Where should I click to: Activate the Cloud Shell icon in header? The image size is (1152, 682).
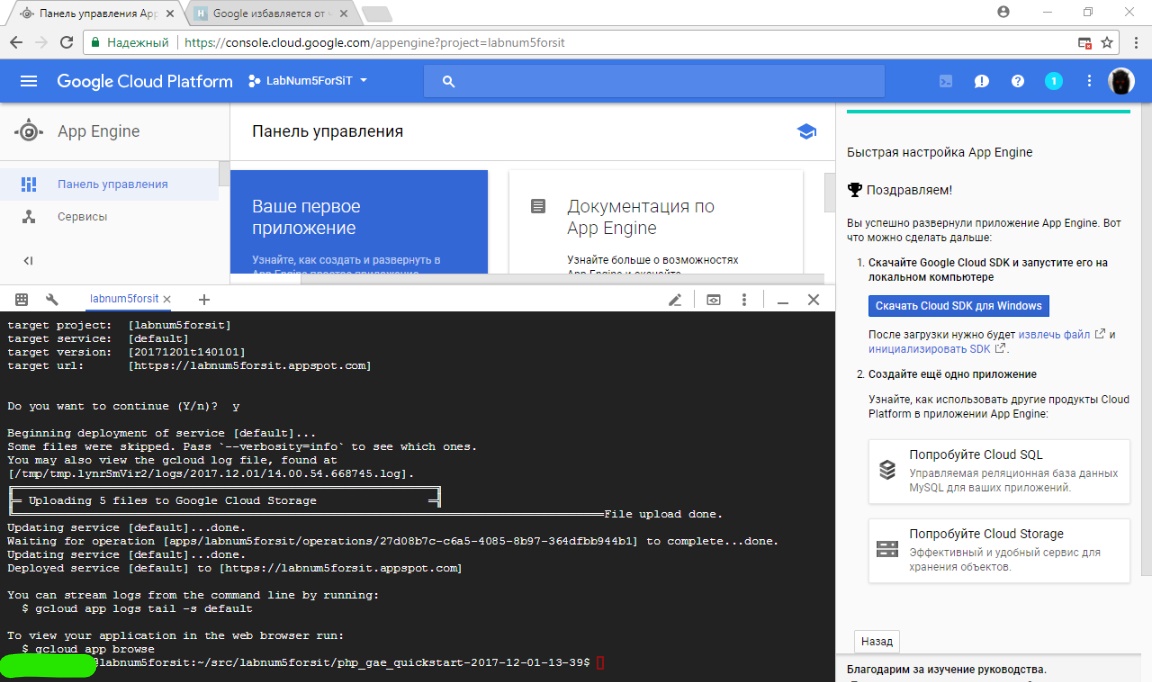[946, 82]
